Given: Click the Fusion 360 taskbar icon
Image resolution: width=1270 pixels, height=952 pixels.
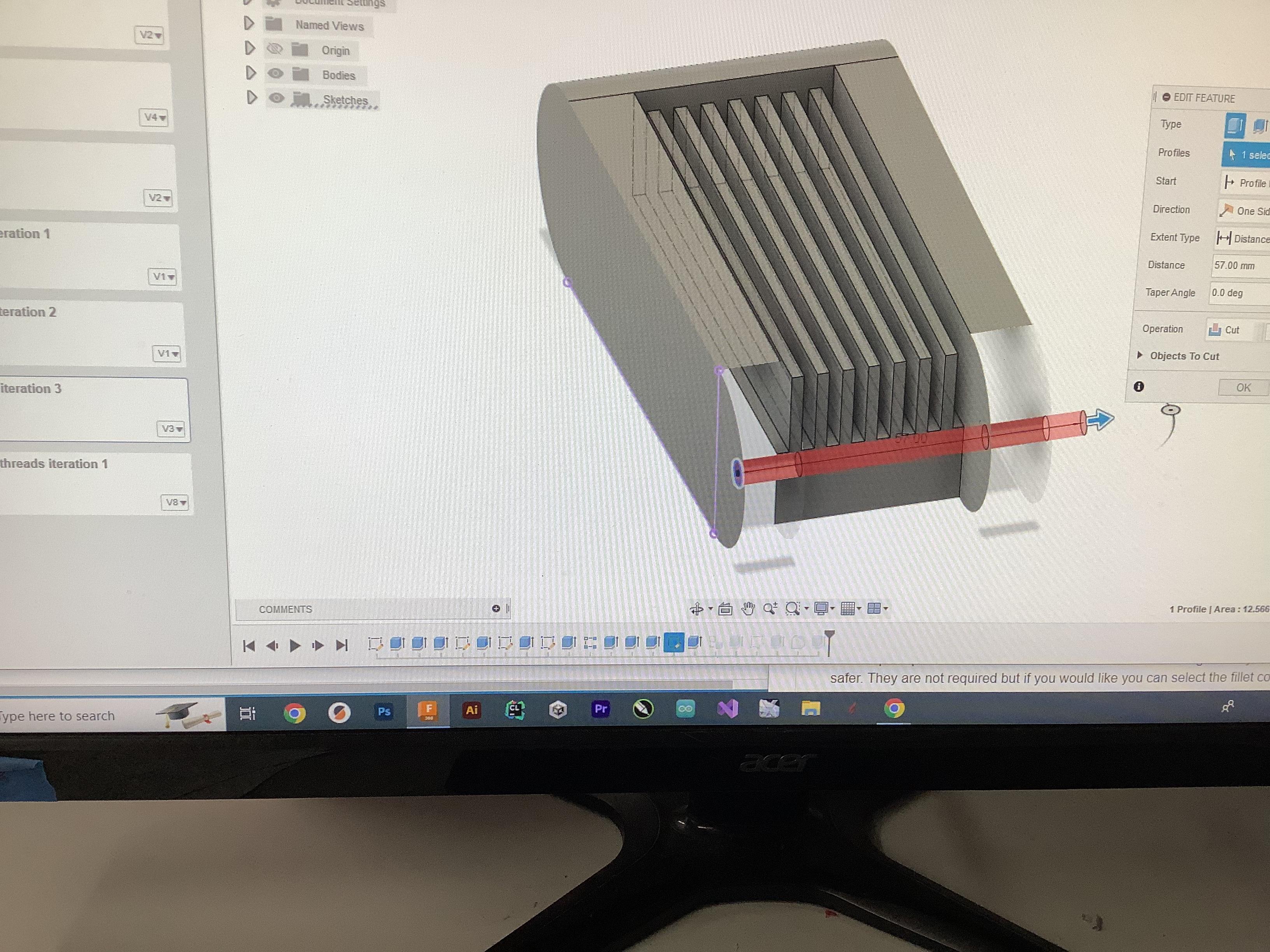Looking at the screenshot, I should point(428,710).
